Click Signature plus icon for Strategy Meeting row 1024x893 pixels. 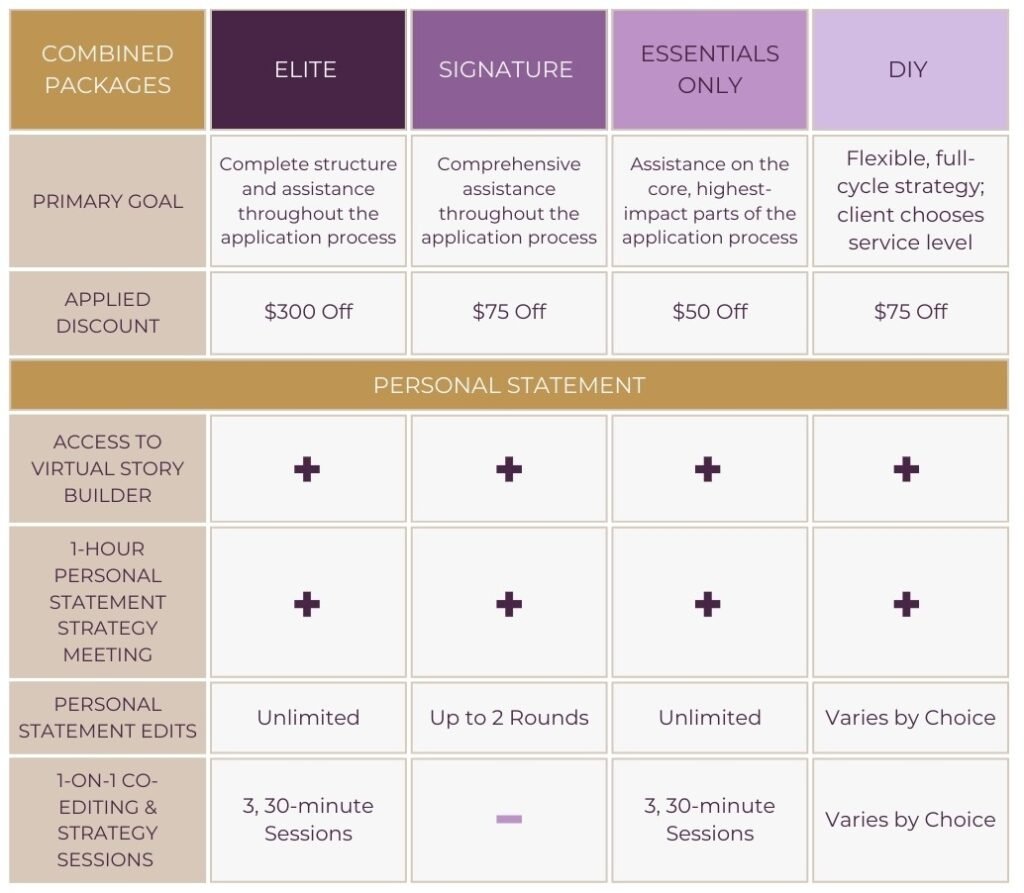(x=509, y=603)
